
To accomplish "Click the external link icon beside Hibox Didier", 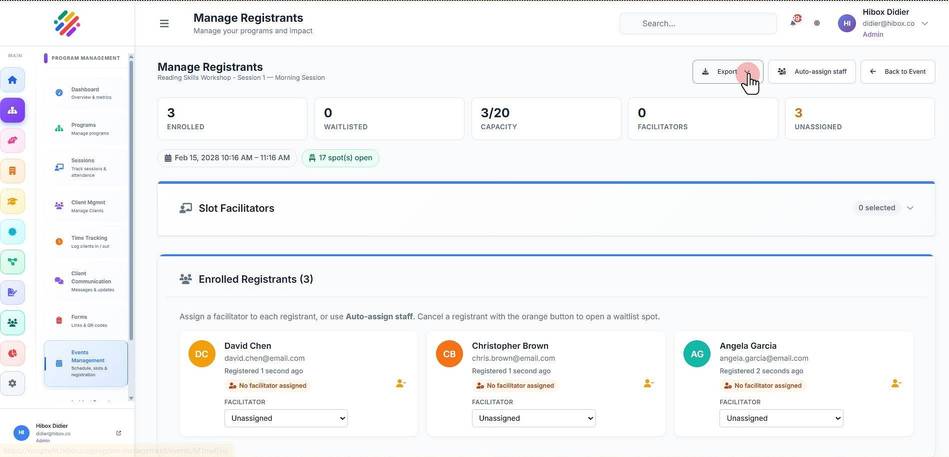I will (x=119, y=433).
